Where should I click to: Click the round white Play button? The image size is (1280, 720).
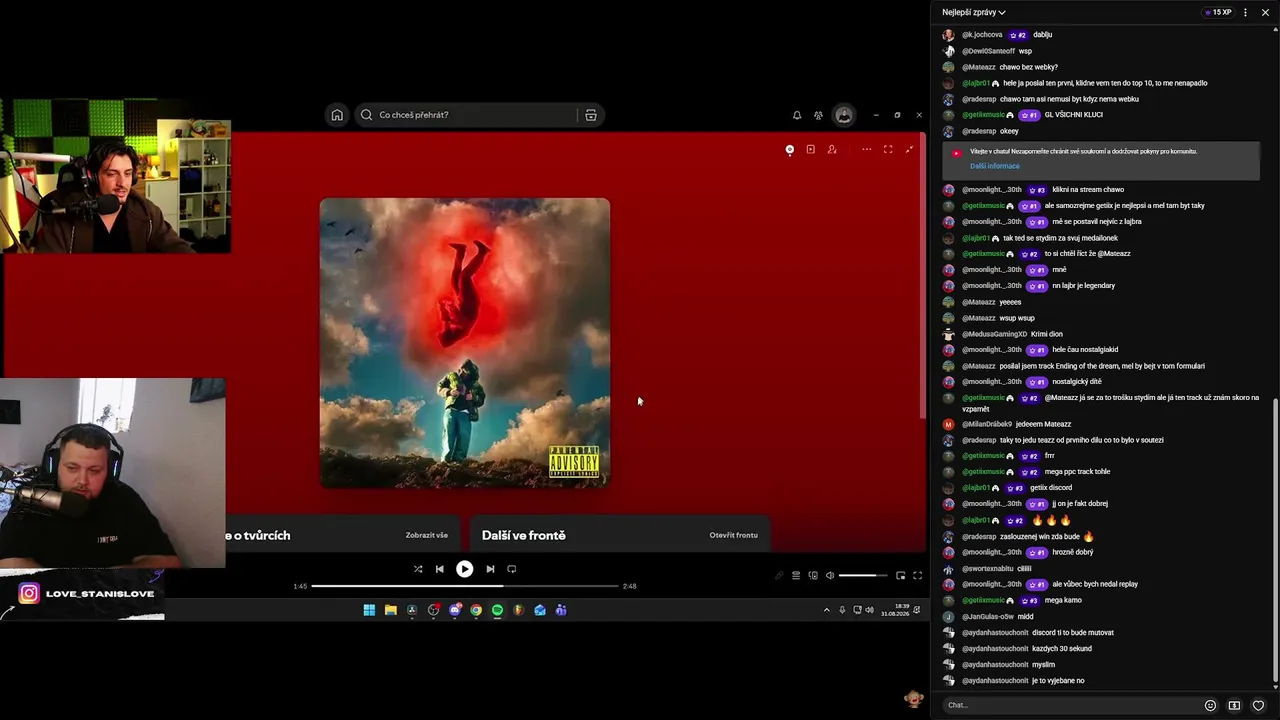tap(464, 569)
